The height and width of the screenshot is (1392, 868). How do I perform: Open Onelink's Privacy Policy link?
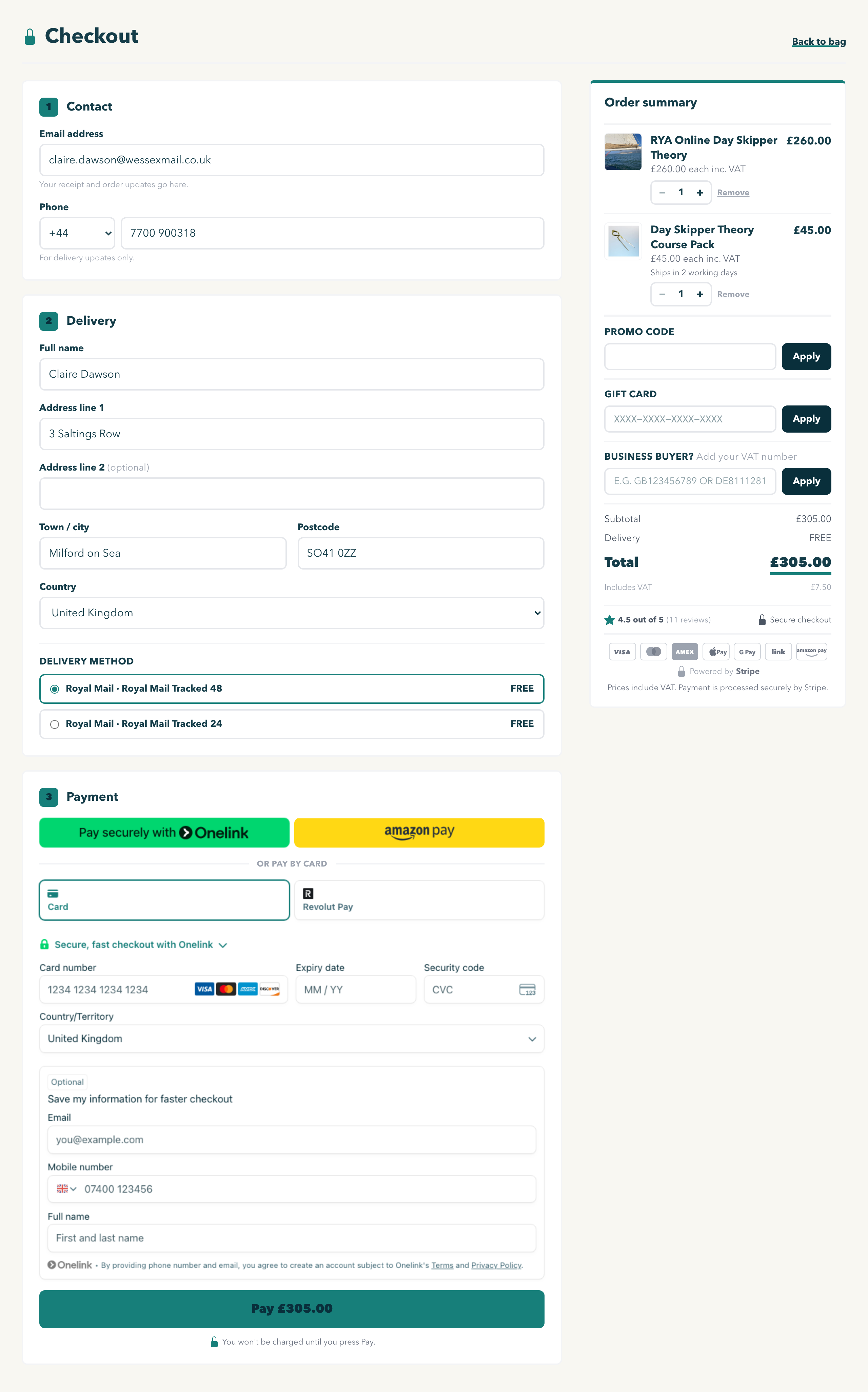coord(496,1265)
